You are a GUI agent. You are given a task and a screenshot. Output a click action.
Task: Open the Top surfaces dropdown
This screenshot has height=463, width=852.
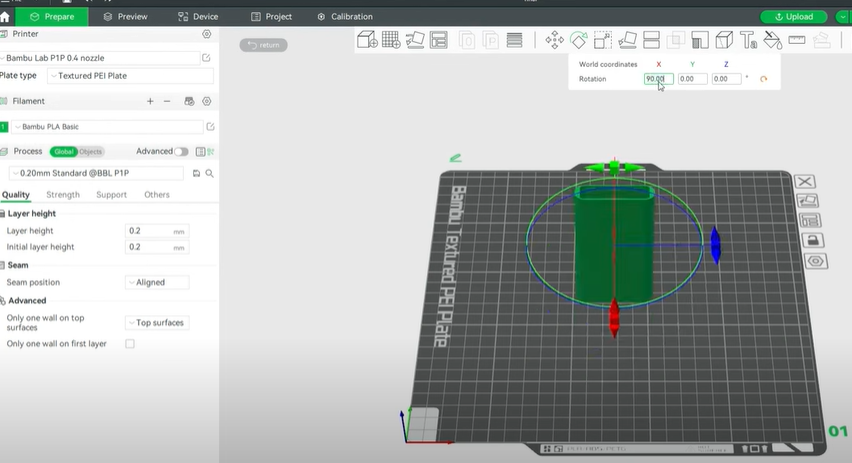157,322
